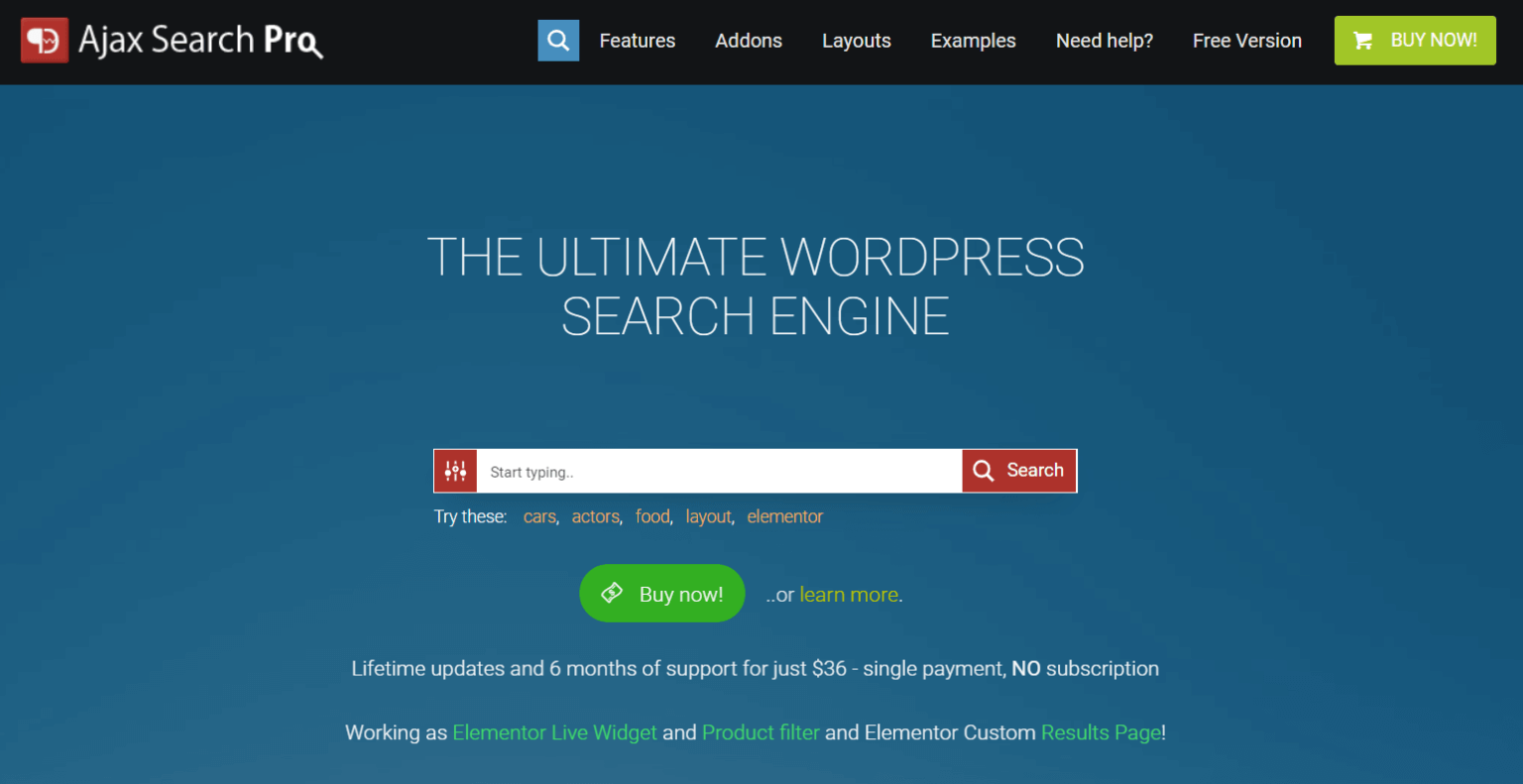Viewport: 1523px width, 784px height.
Task: Try the cars search suggestion
Action: click(539, 516)
